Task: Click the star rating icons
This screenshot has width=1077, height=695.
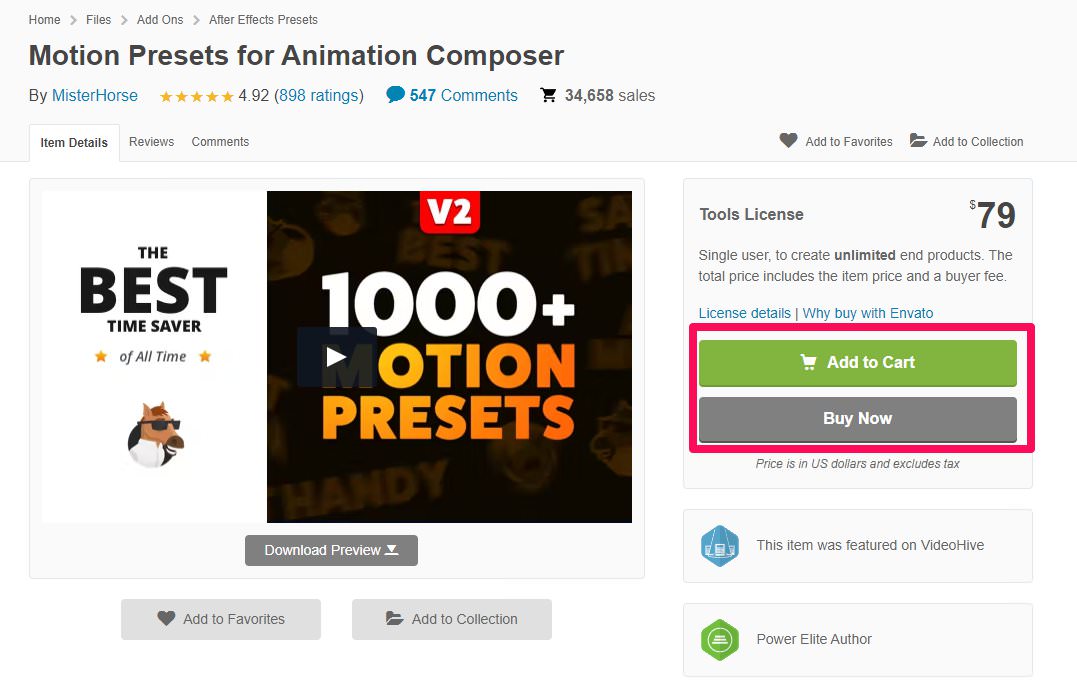Action: (196, 96)
